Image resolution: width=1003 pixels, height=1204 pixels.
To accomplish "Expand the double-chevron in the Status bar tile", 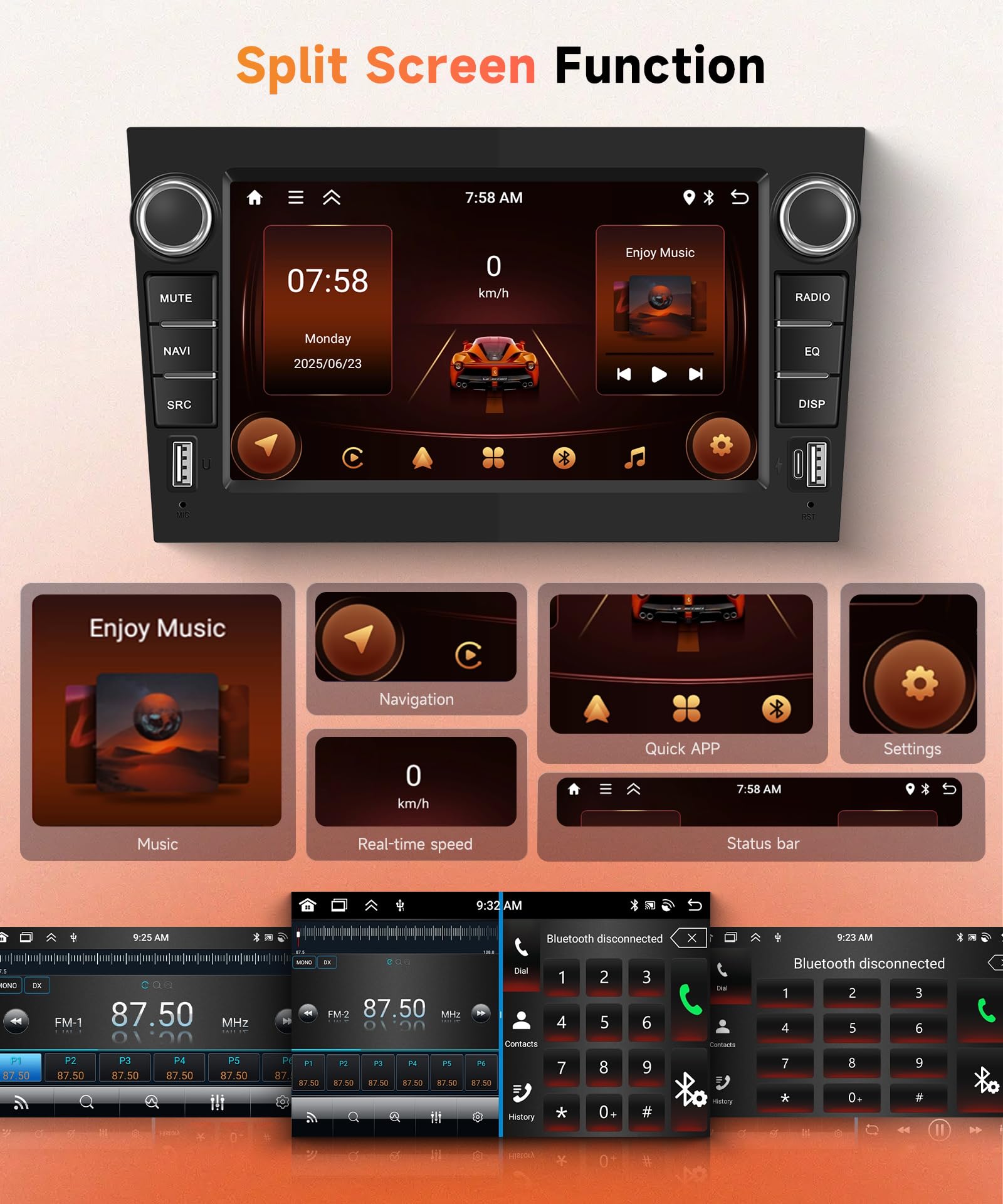I will (x=634, y=789).
